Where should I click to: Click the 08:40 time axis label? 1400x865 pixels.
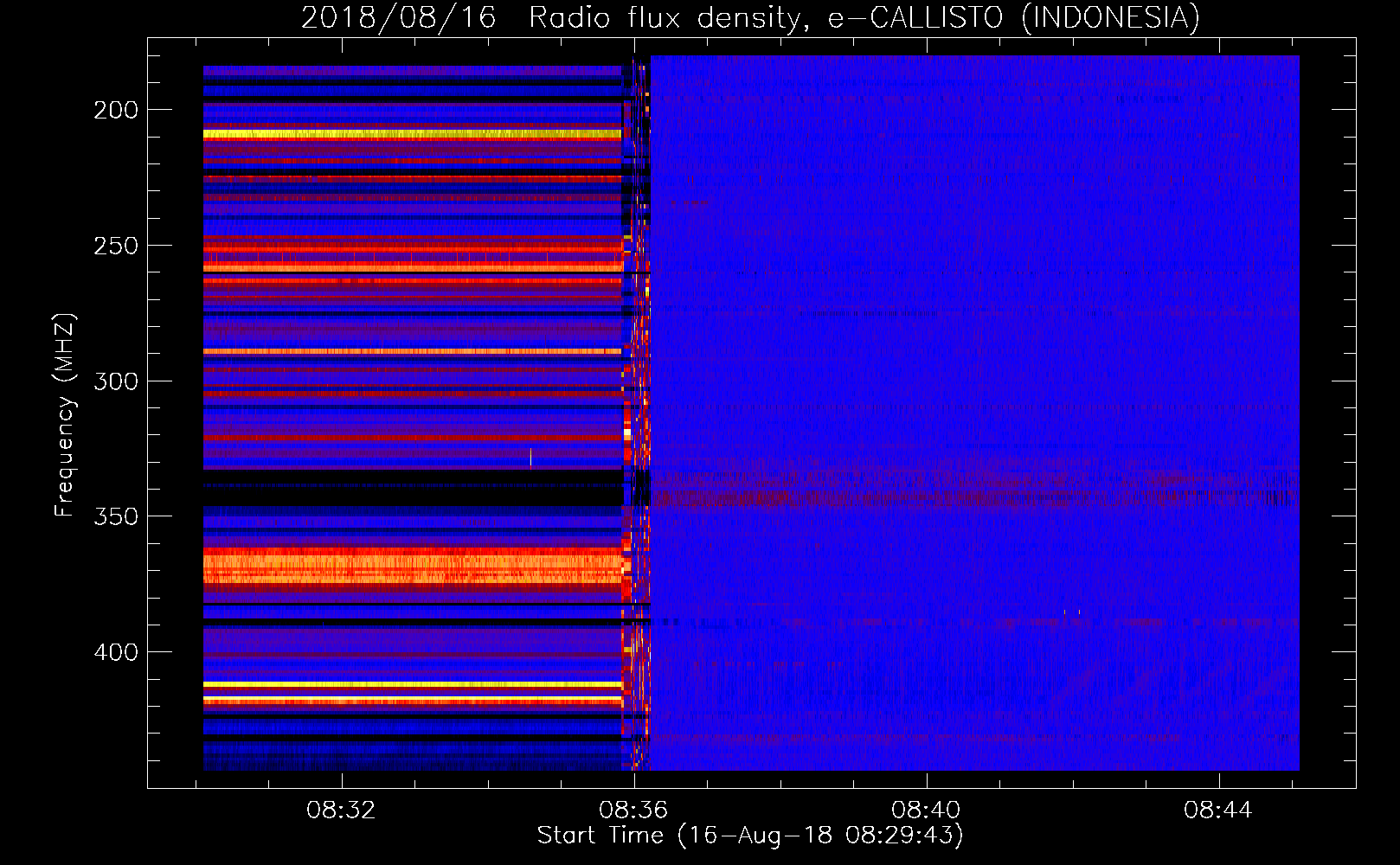coord(926,811)
